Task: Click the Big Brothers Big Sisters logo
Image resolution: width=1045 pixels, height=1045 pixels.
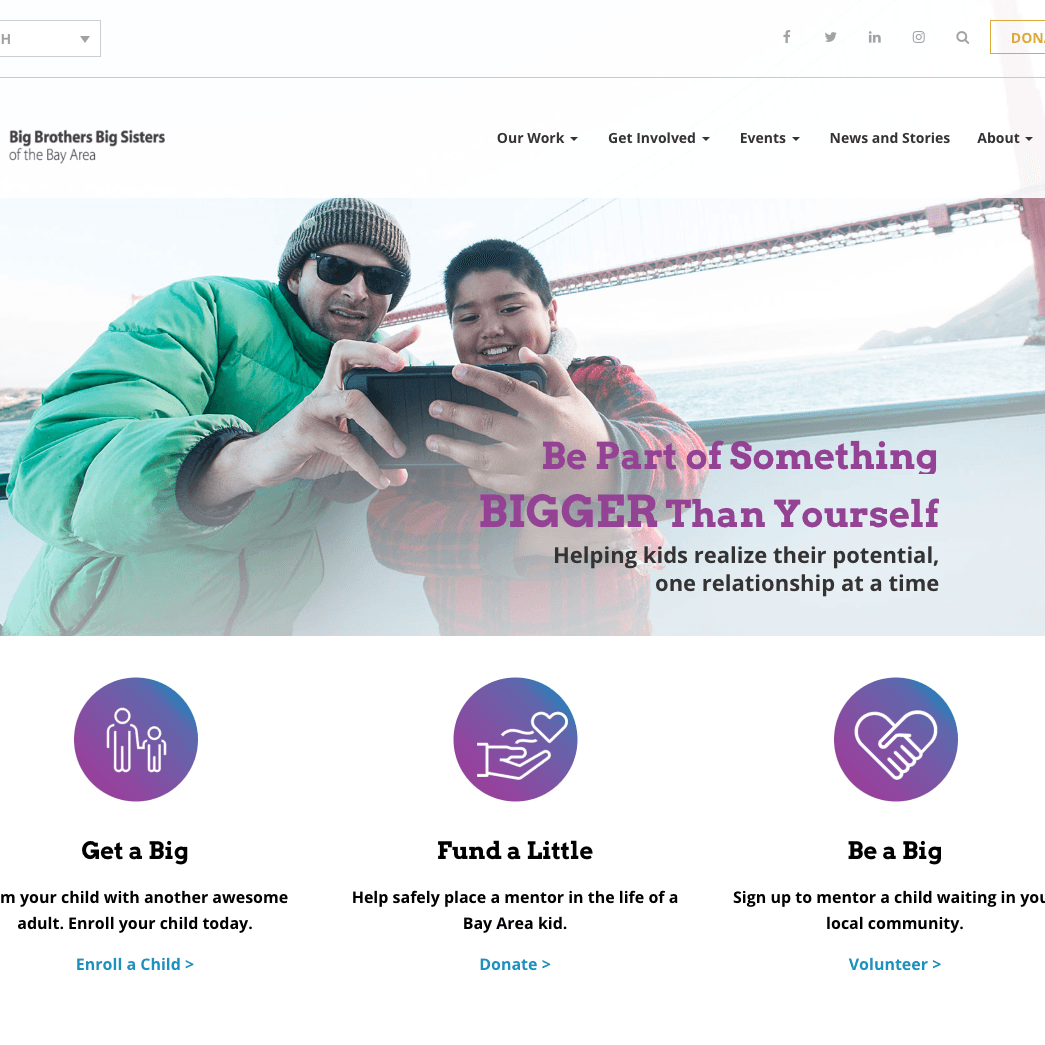Action: point(87,145)
